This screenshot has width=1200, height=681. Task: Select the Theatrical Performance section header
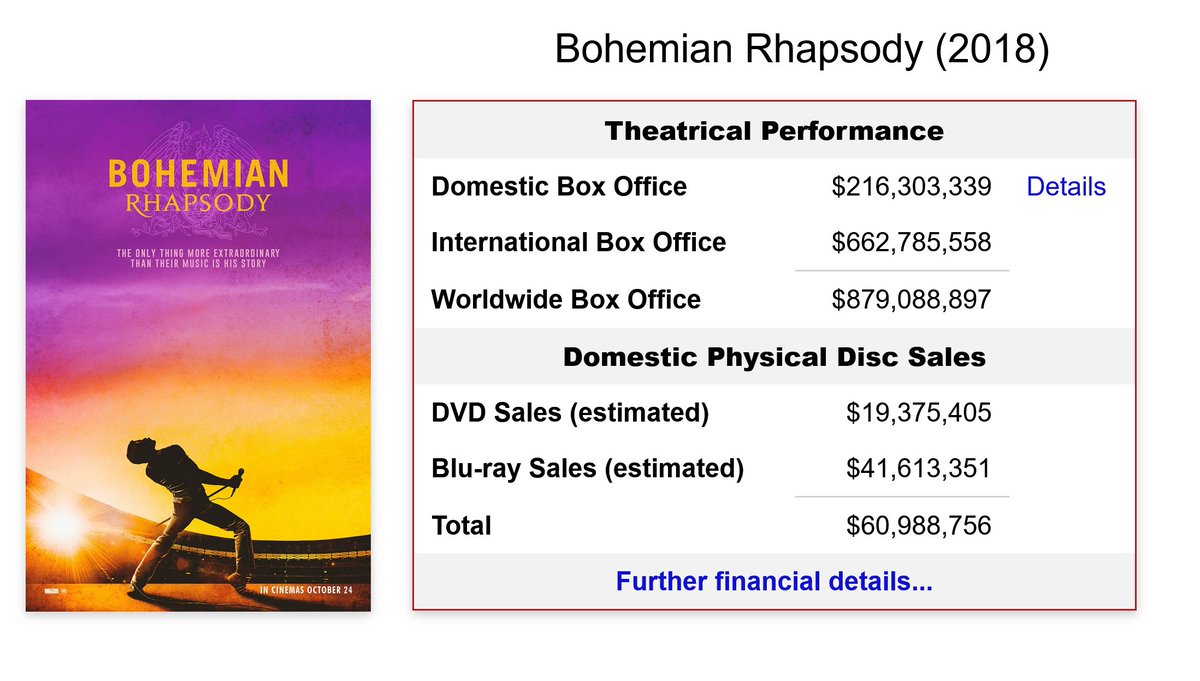tap(774, 131)
